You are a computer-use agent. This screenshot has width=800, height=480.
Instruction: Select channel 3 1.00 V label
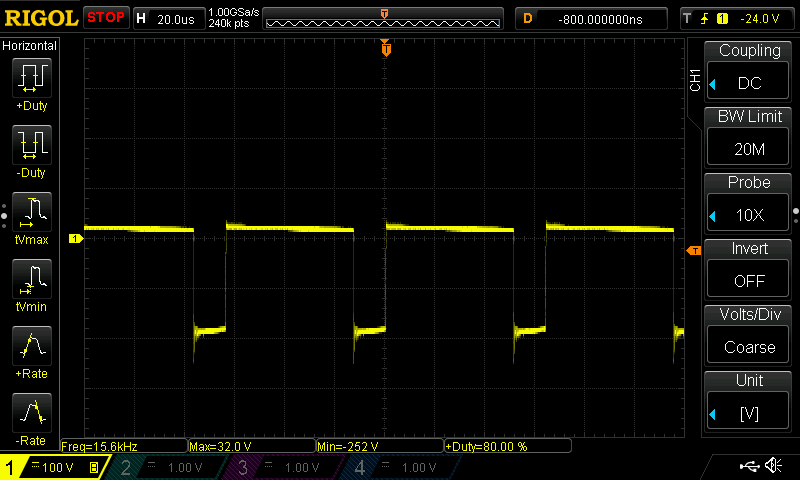302,467
